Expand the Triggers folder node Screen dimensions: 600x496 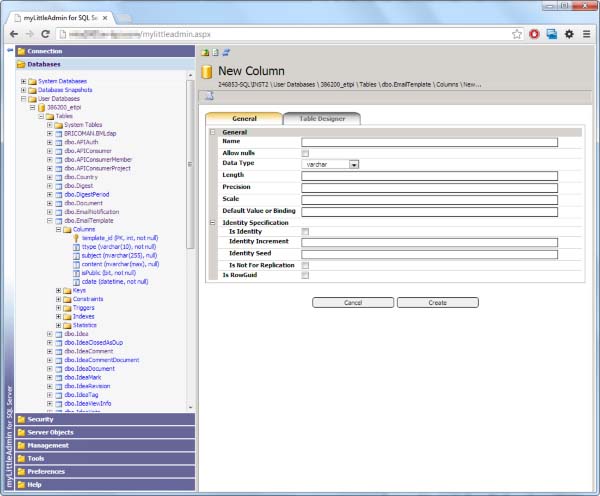pyautogui.click(x=59, y=308)
